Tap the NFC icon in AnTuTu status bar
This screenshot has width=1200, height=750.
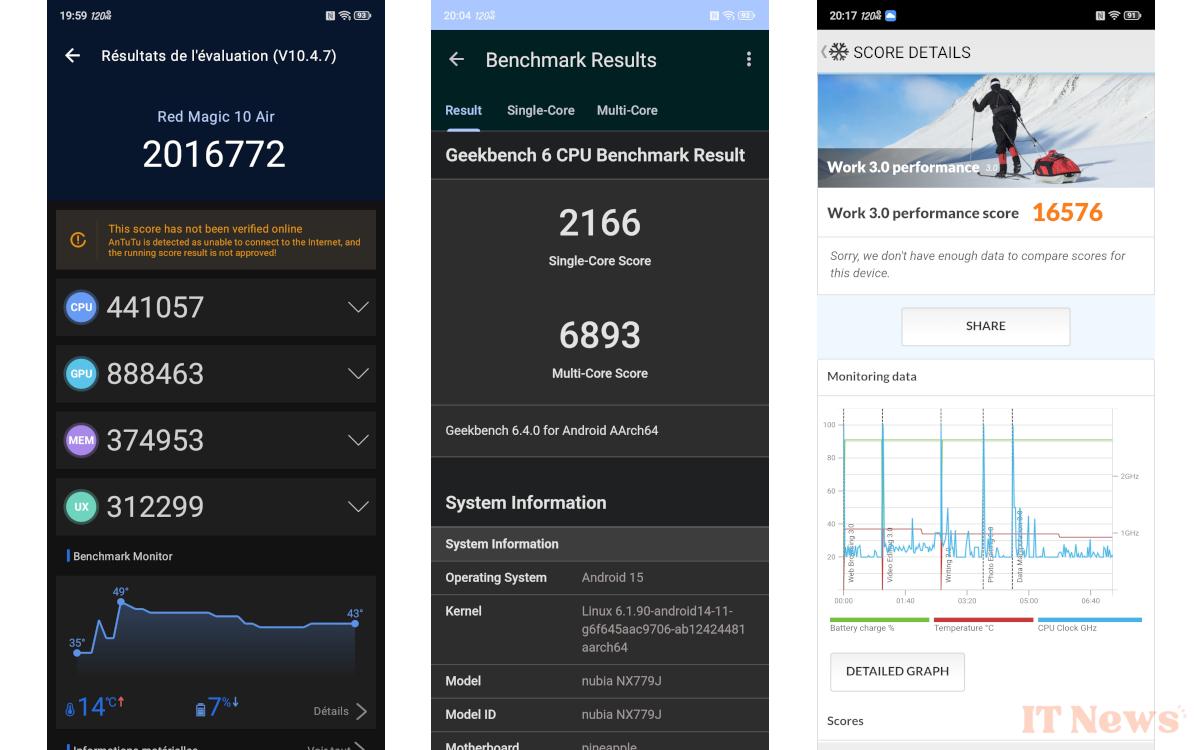tap(330, 16)
